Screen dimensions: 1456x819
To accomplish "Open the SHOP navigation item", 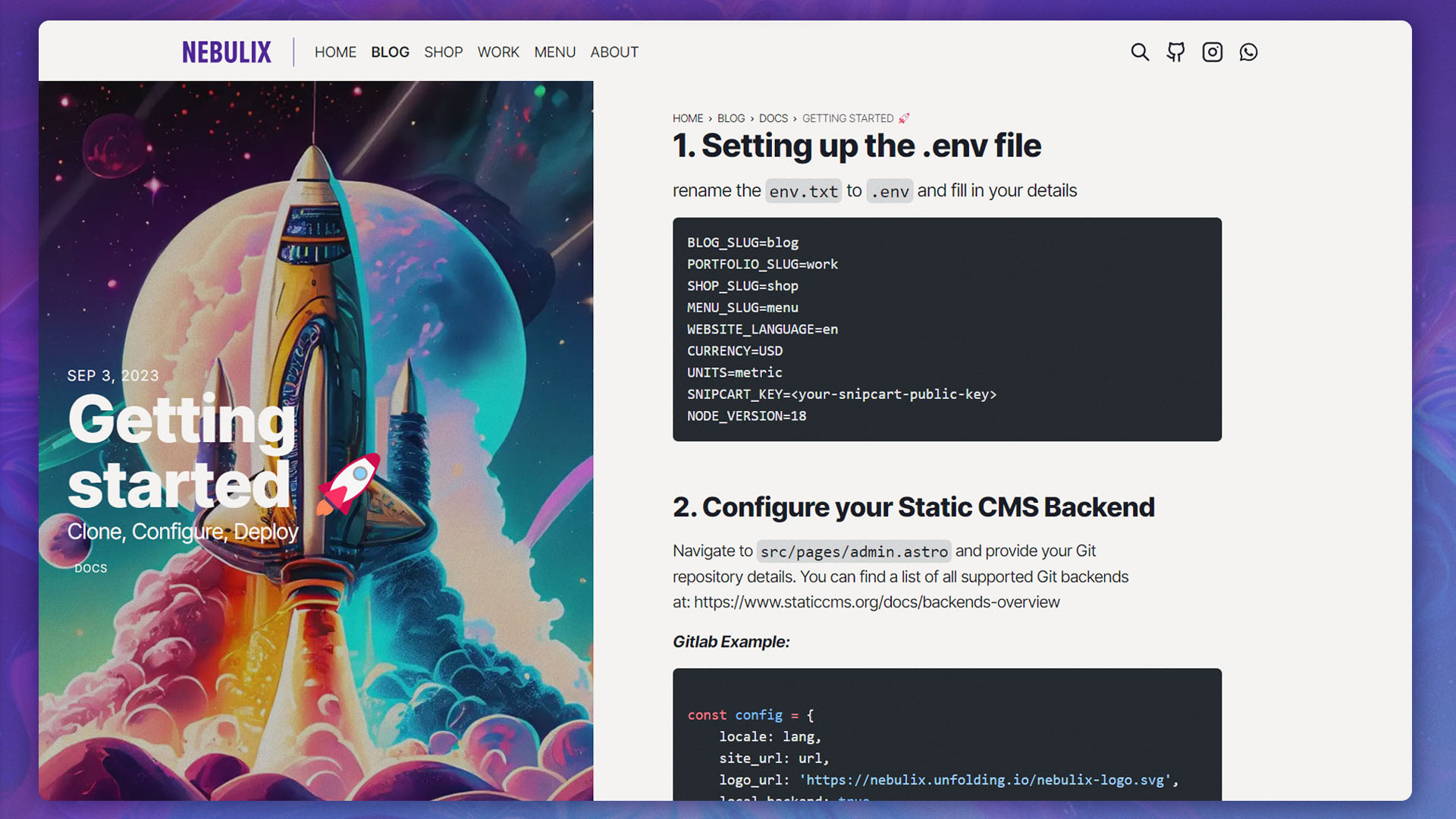I will (x=443, y=52).
